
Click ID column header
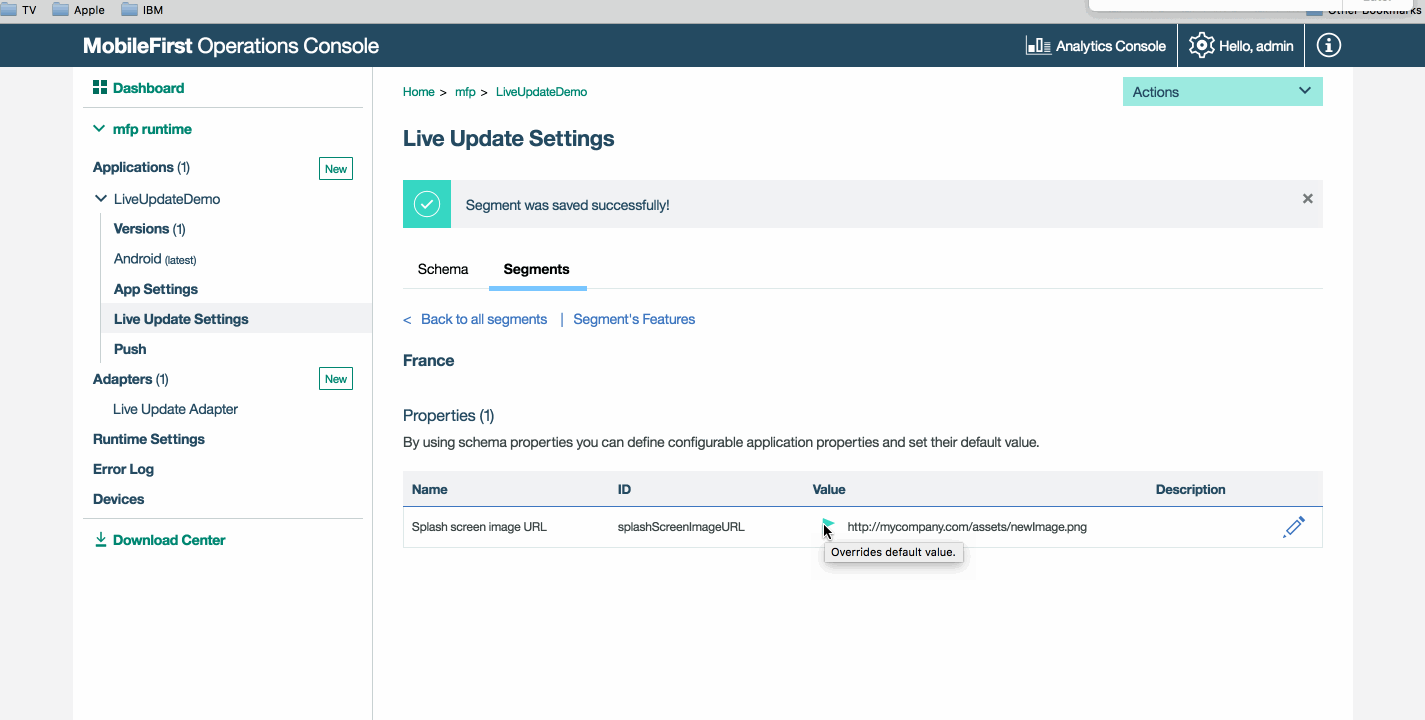tap(624, 490)
